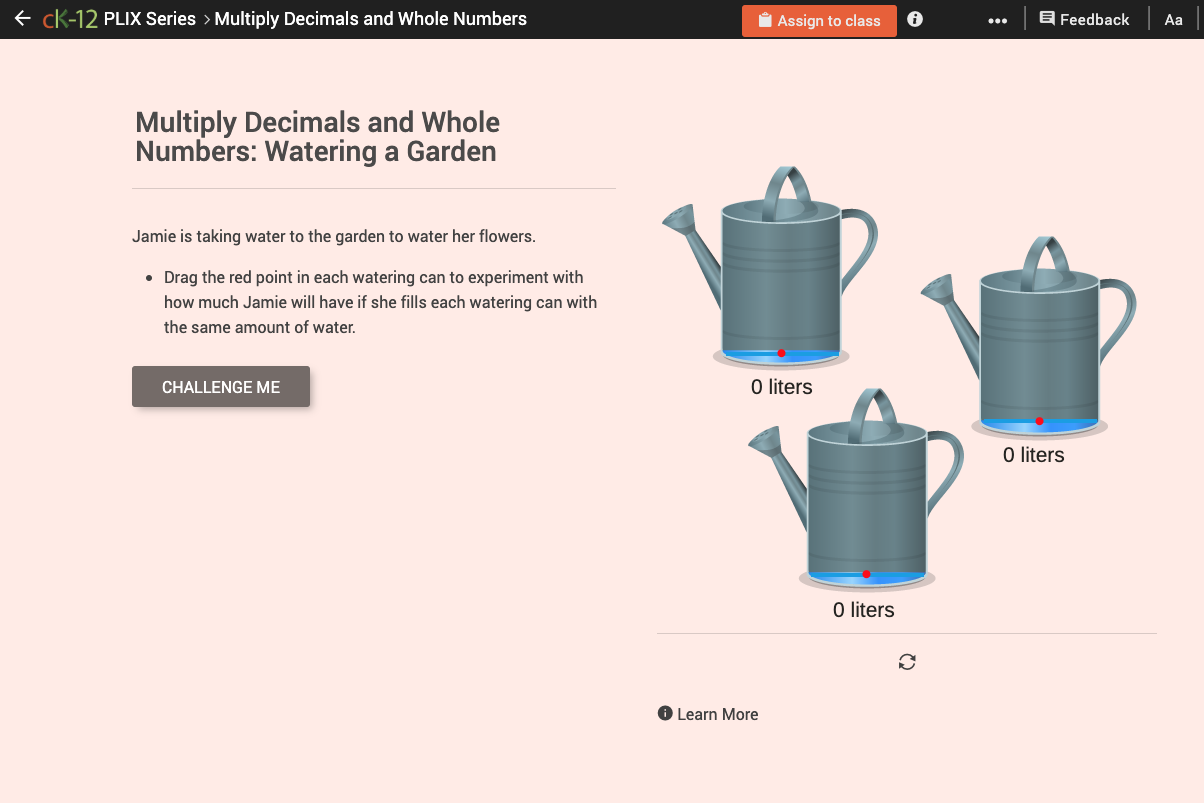The height and width of the screenshot is (803, 1204).
Task: Click the back arrow in the top bar
Action: 22,17
